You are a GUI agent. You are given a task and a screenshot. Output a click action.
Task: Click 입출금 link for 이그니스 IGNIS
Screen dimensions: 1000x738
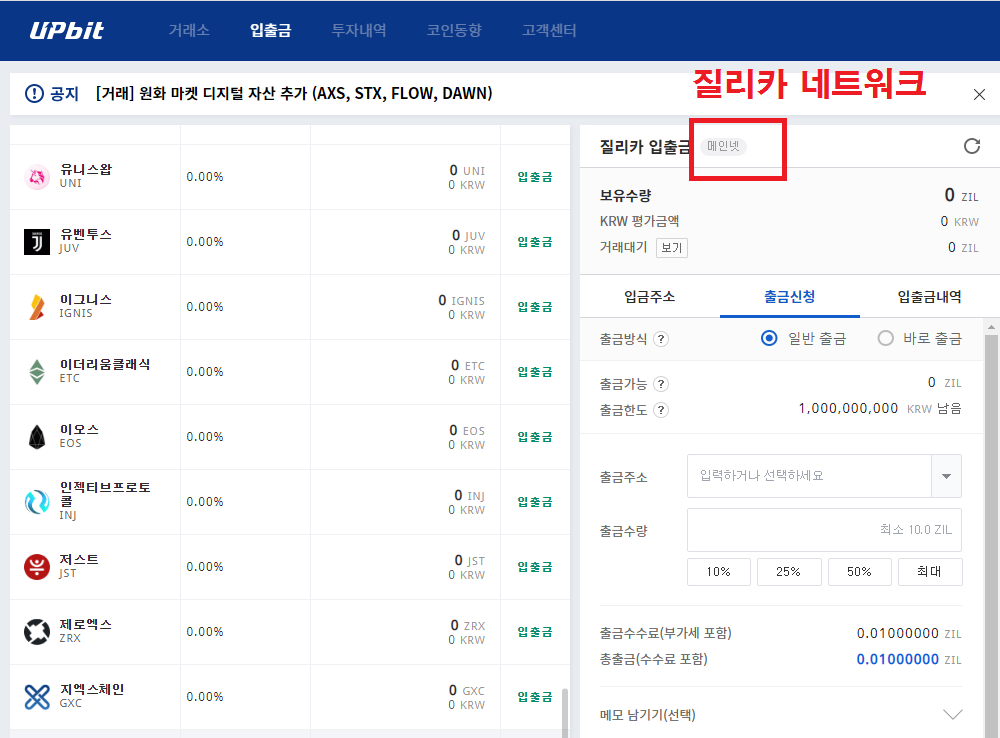click(534, 307)
